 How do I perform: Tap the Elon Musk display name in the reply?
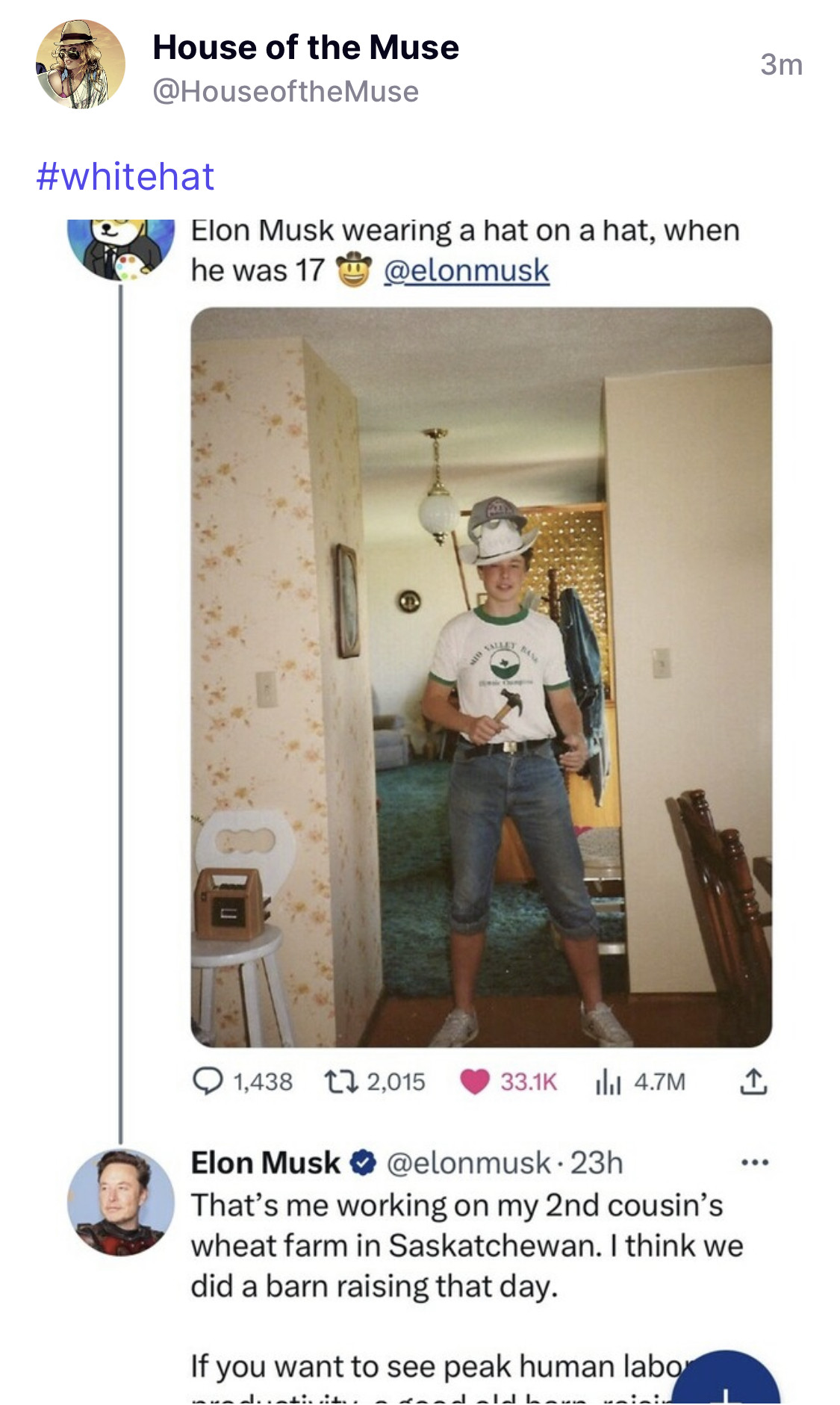click(266, 1163)
